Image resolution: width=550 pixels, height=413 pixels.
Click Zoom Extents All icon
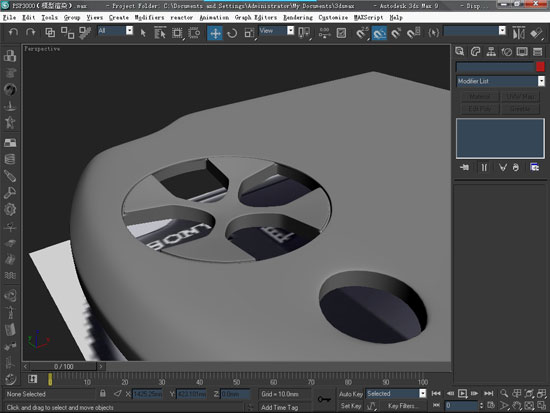(x=542, y=393)
